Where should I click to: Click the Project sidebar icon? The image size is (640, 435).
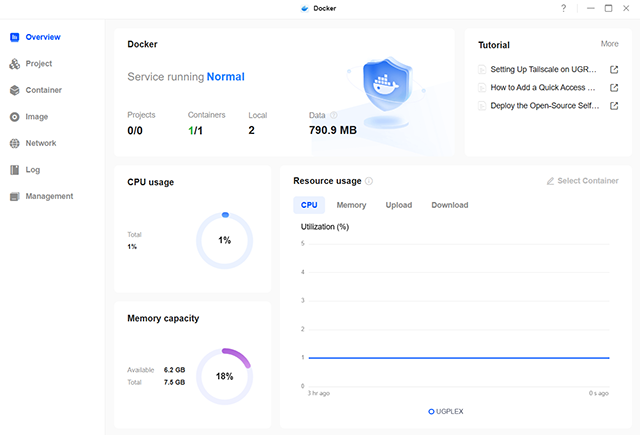pyautogui.click(x=15, y=64)
